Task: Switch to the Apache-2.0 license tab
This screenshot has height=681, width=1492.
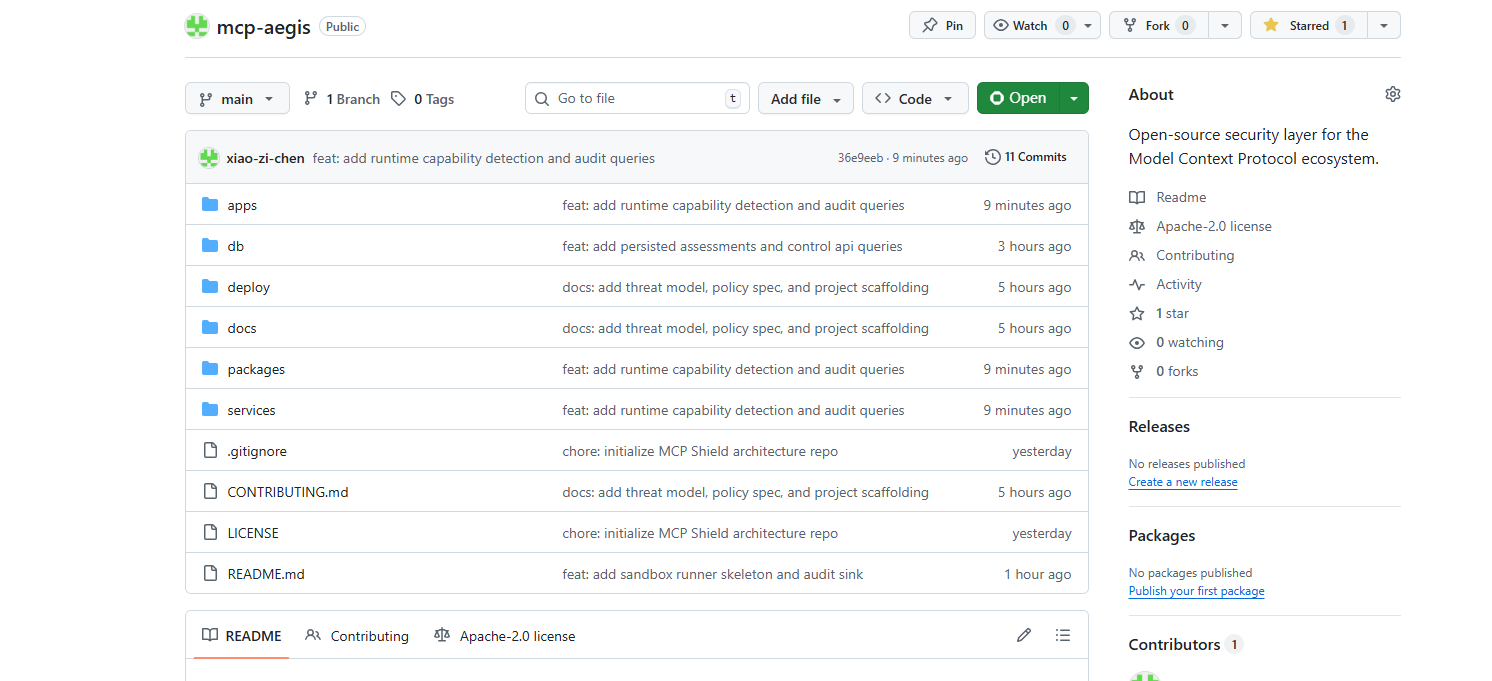Action: pos(505,636)
